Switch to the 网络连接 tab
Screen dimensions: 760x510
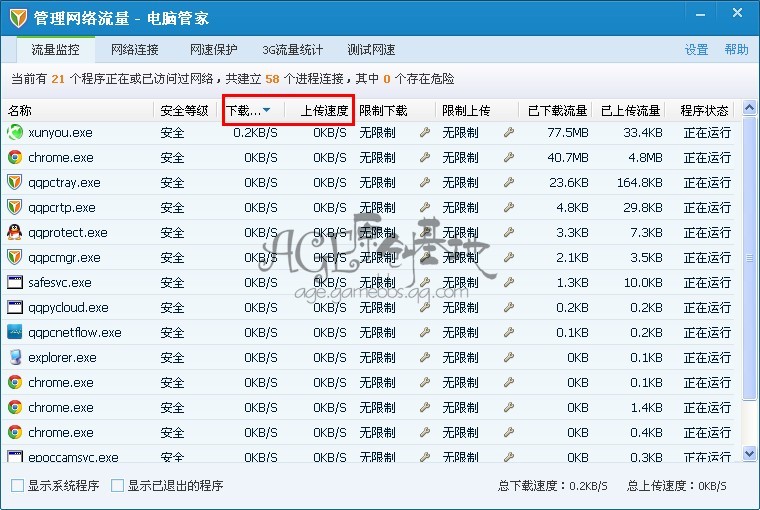point(135,49)
